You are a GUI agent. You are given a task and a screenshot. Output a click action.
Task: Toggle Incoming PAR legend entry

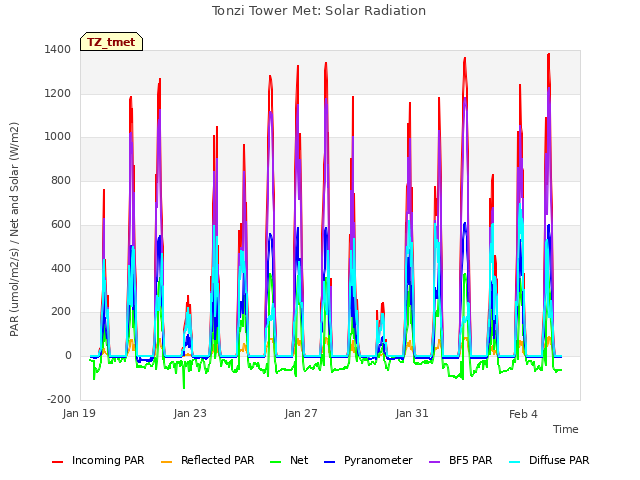tap(98, 460)
